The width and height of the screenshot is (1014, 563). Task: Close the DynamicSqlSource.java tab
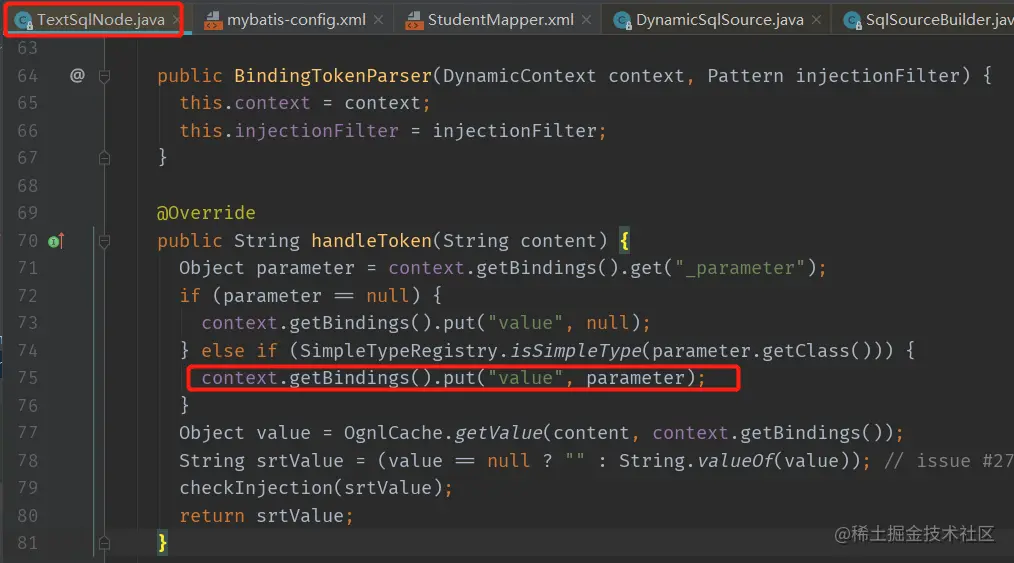pyautogui.click(x=816, y=20)
